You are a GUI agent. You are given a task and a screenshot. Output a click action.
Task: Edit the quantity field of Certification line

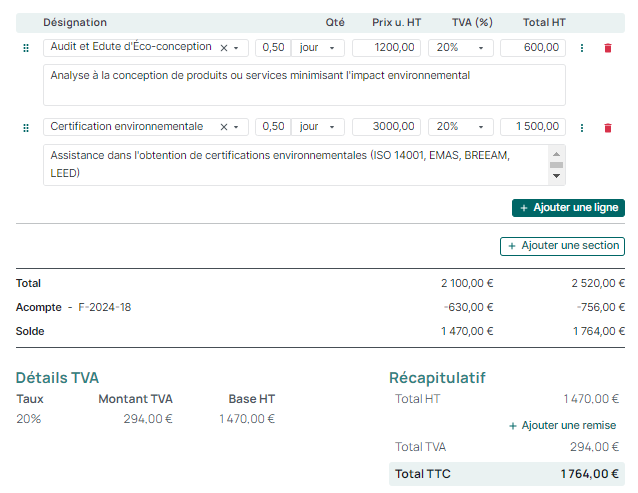coord(272,128)
